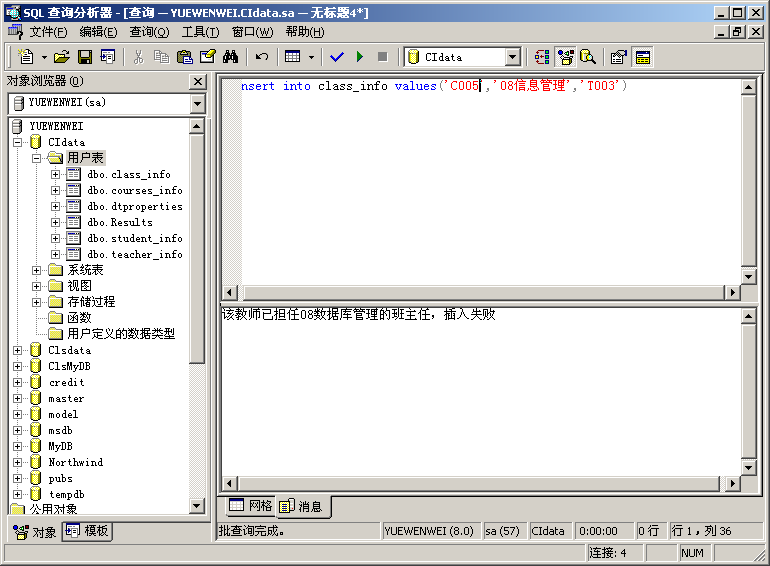Click Display Estimated Execution Plan icon
Screen dimensions: 770x566
pyautogui.click(x=542, y=57)
